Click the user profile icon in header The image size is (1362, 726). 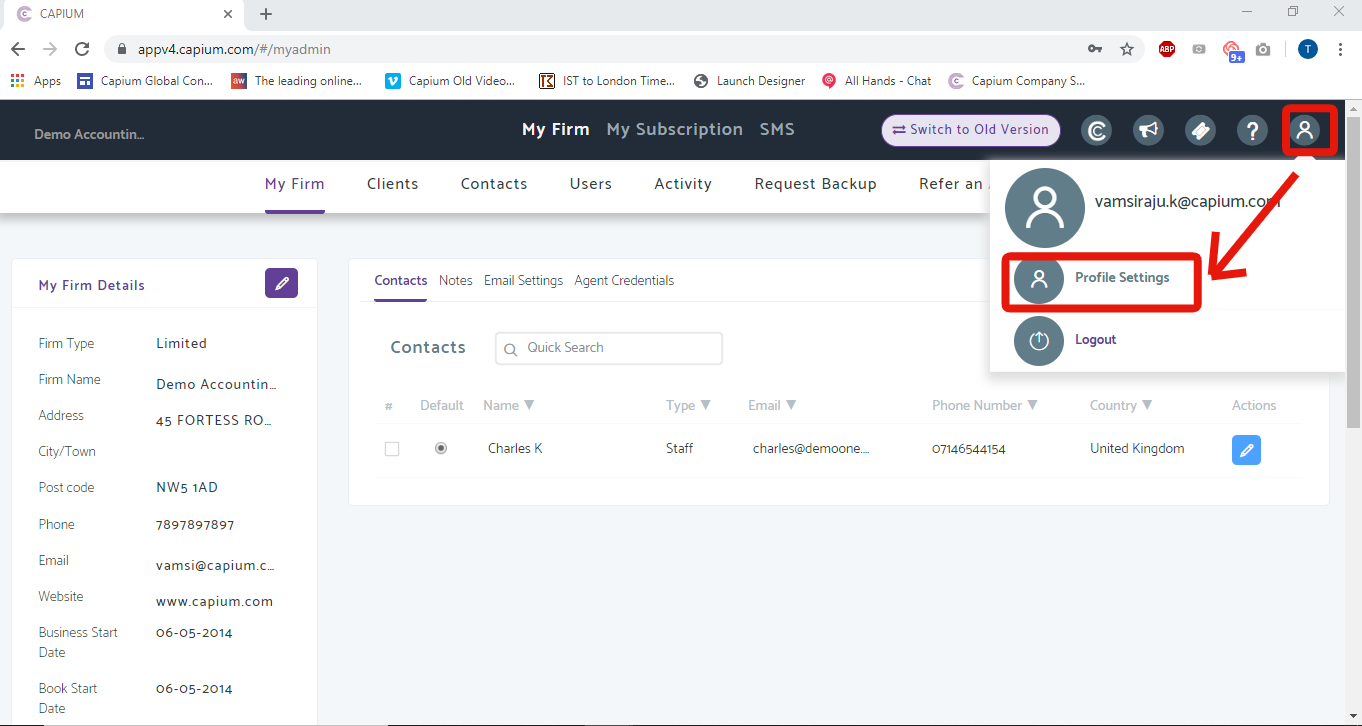point(1304,130)
